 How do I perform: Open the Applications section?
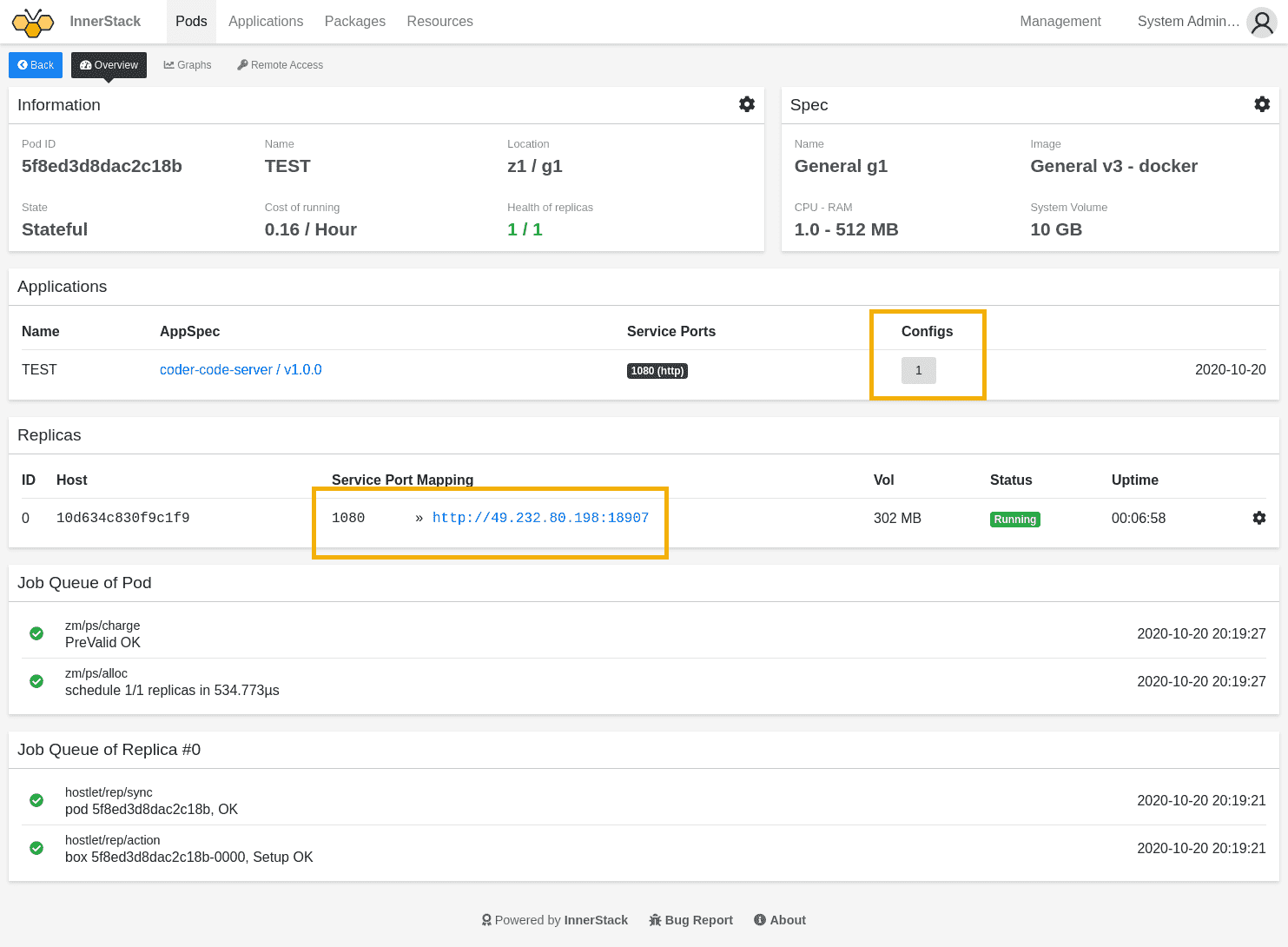coord(265,22)
